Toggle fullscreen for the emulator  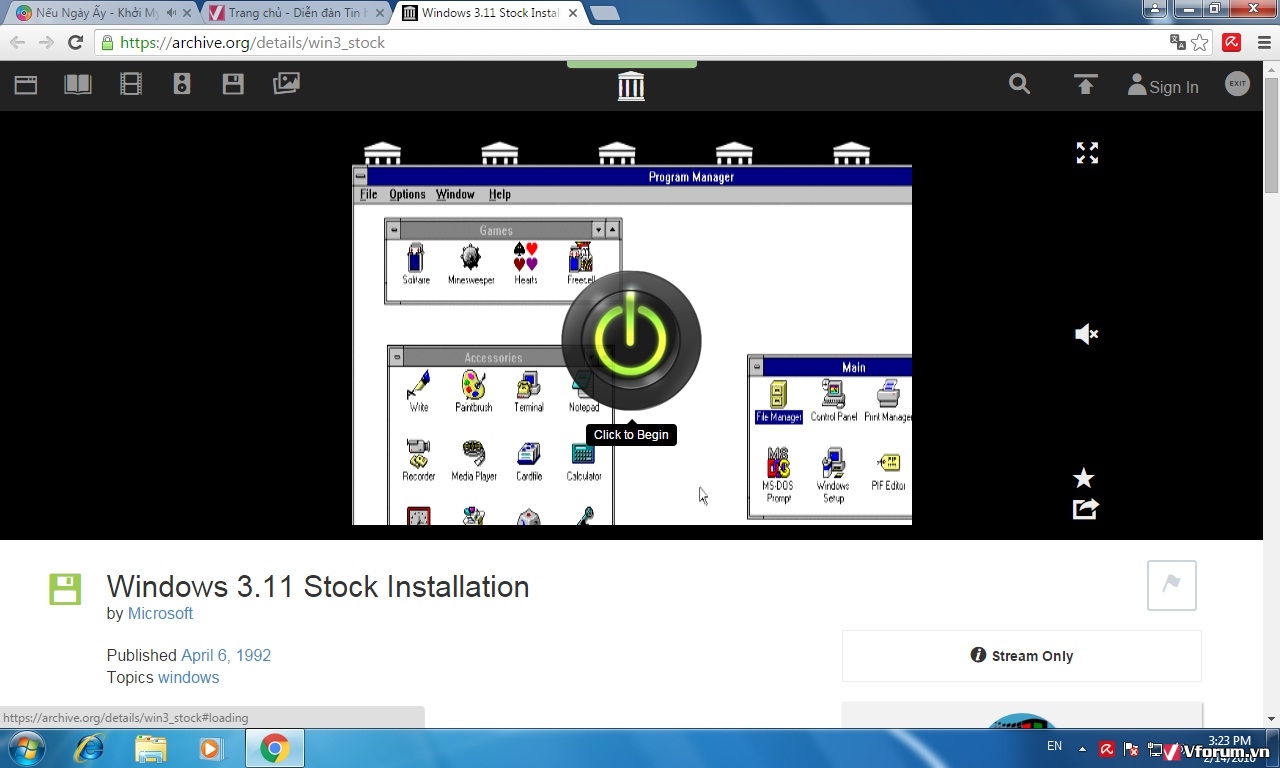(1087, 153)
